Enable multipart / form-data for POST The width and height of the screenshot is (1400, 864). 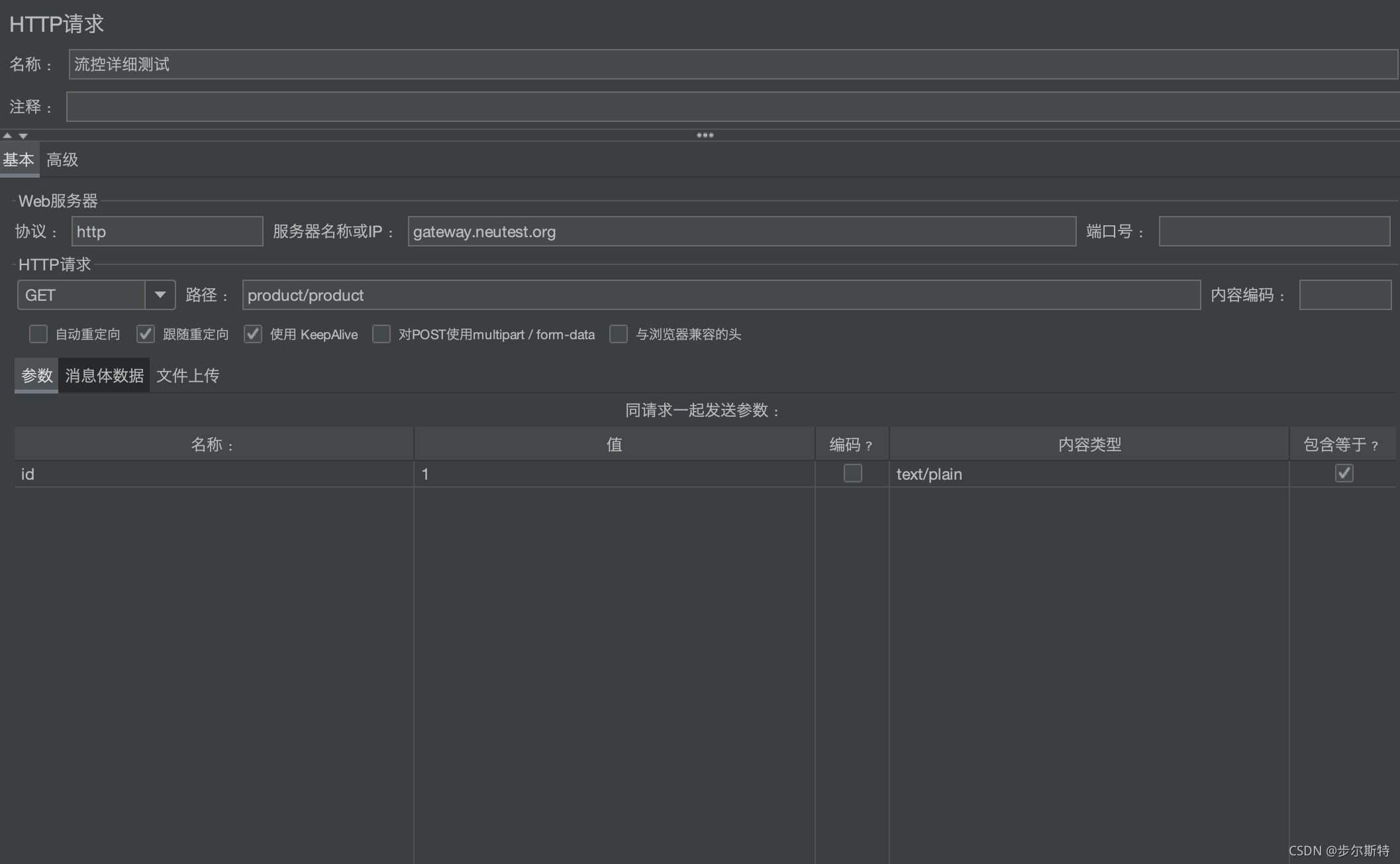point(381,334)
